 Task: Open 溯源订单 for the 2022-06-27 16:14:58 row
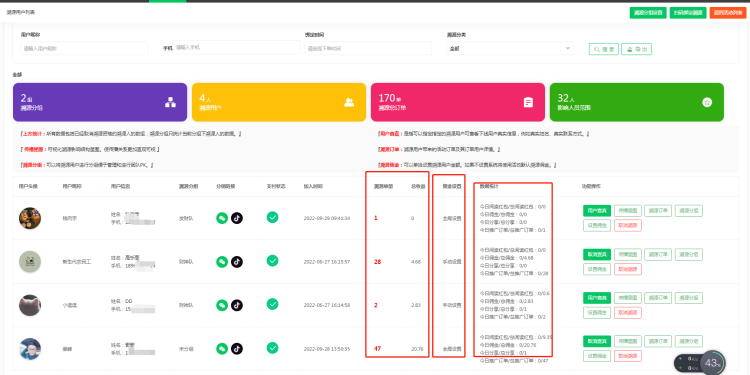click(658, 298)
